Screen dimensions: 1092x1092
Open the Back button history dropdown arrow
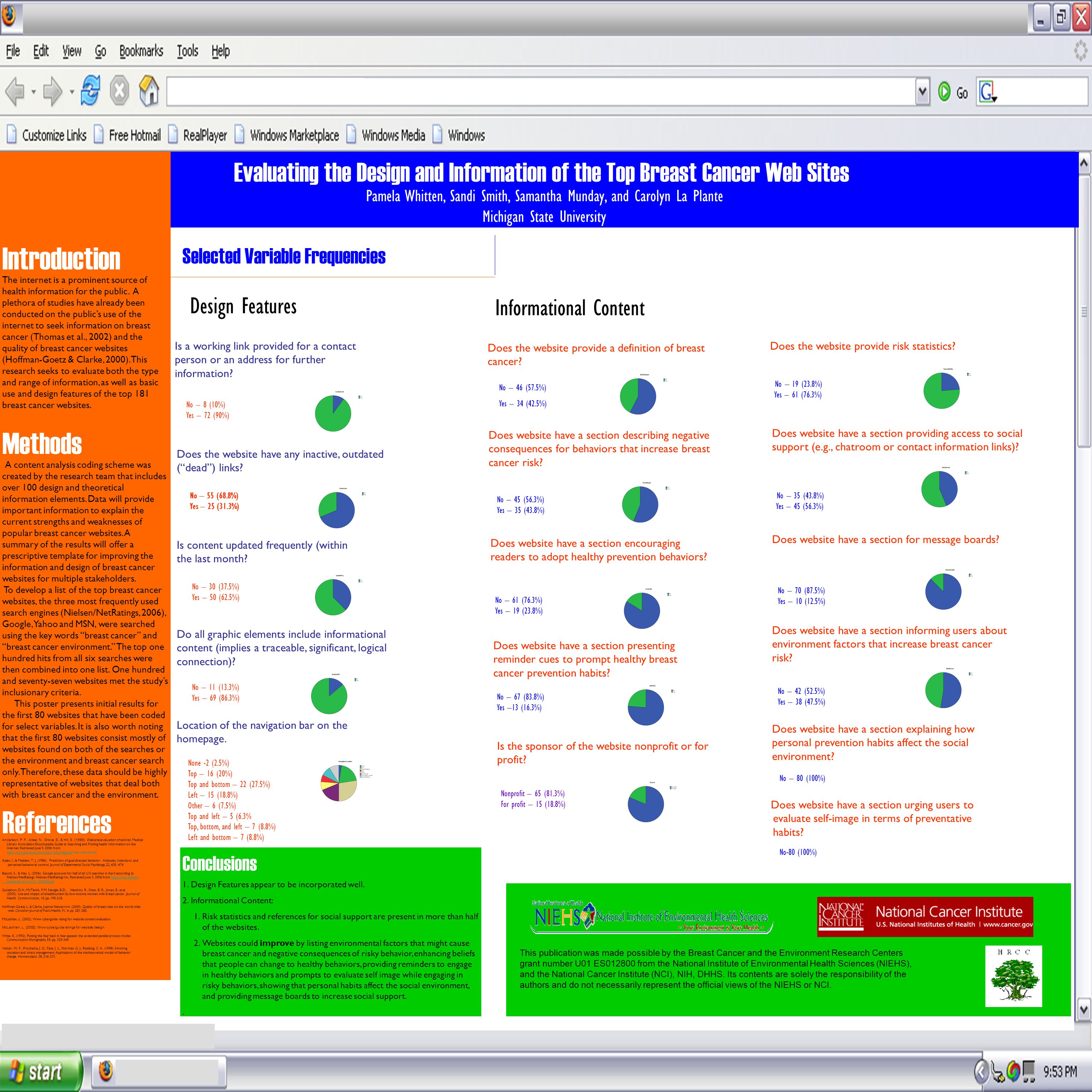coord(33,92)
